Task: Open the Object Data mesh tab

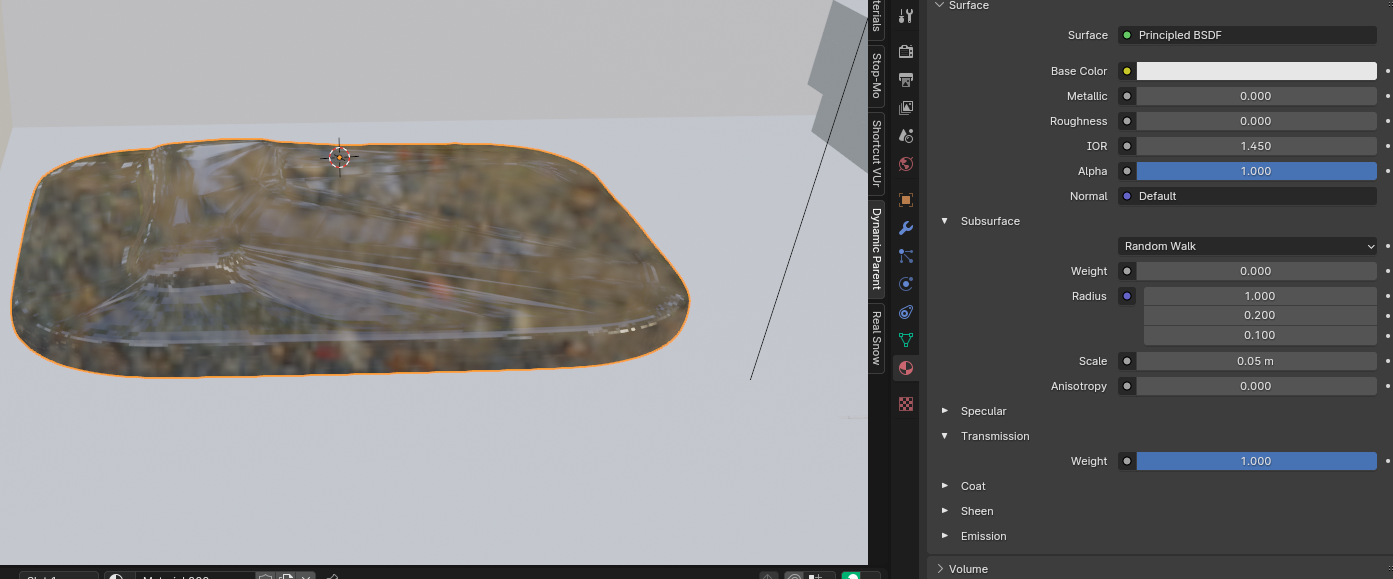Action: [906, 340]
